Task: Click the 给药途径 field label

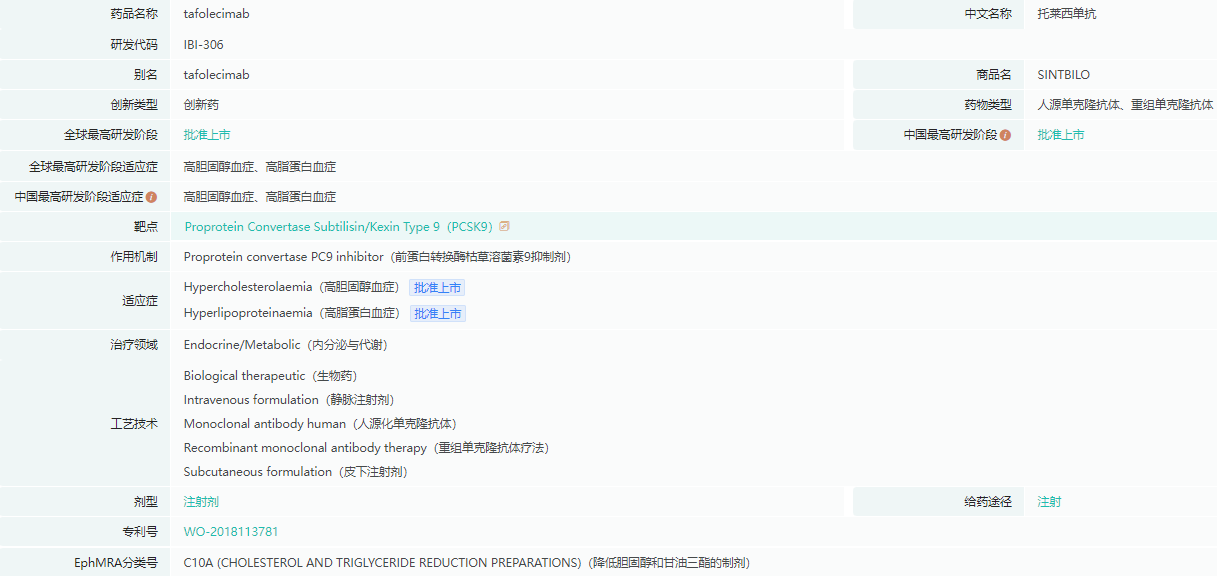Action: coord(988,502)
